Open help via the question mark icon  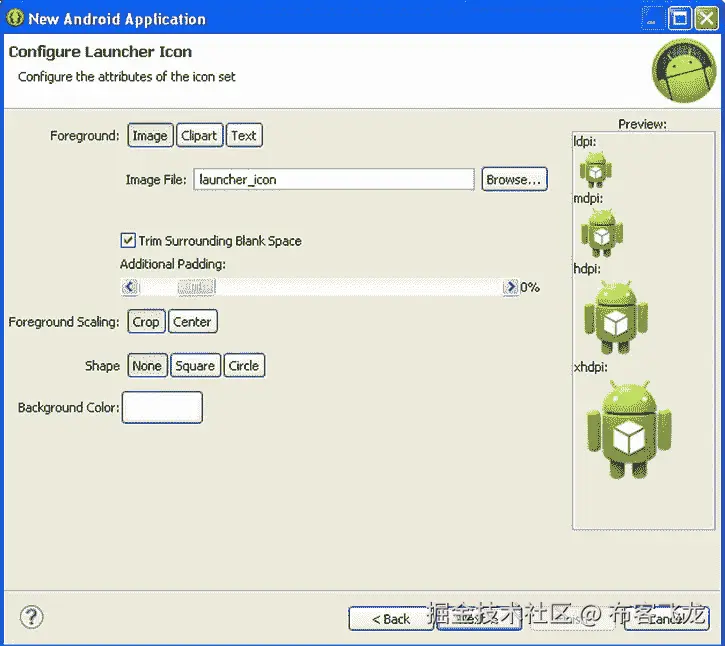31,616
